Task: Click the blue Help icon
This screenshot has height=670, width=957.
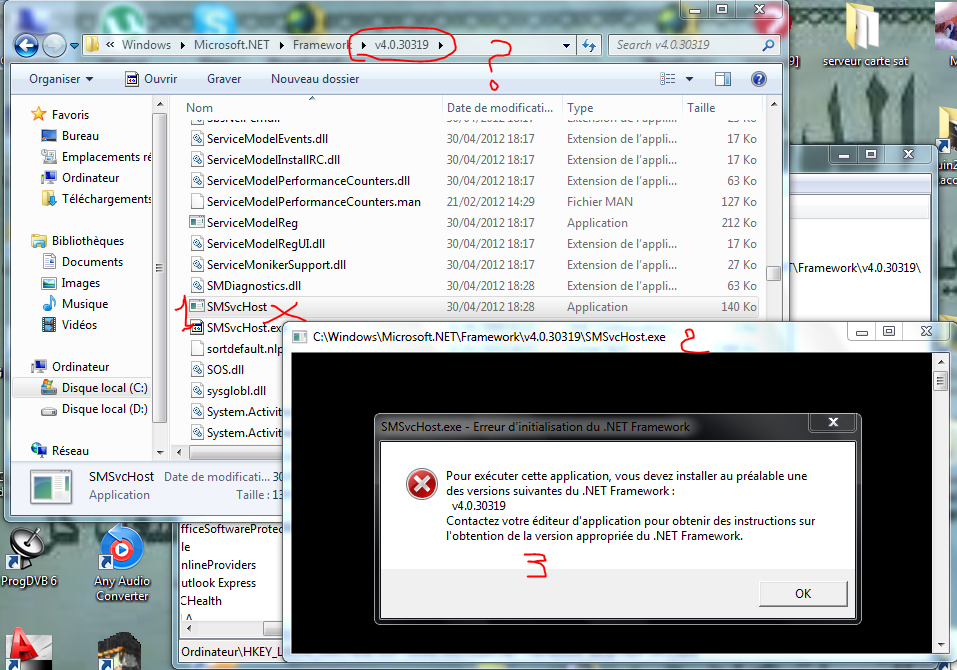Action: tap(759, 79)
